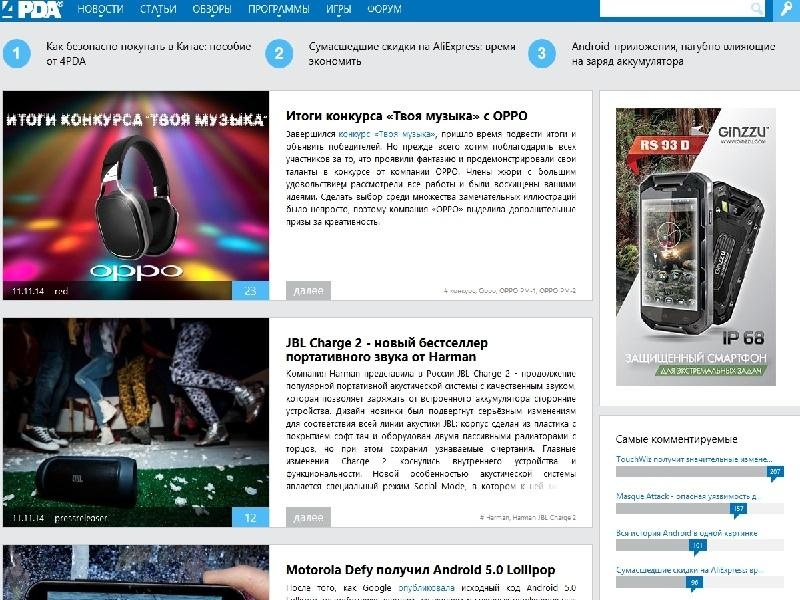
Task: Click далее button under OPPO article
Action: click(x=308, y=290)
